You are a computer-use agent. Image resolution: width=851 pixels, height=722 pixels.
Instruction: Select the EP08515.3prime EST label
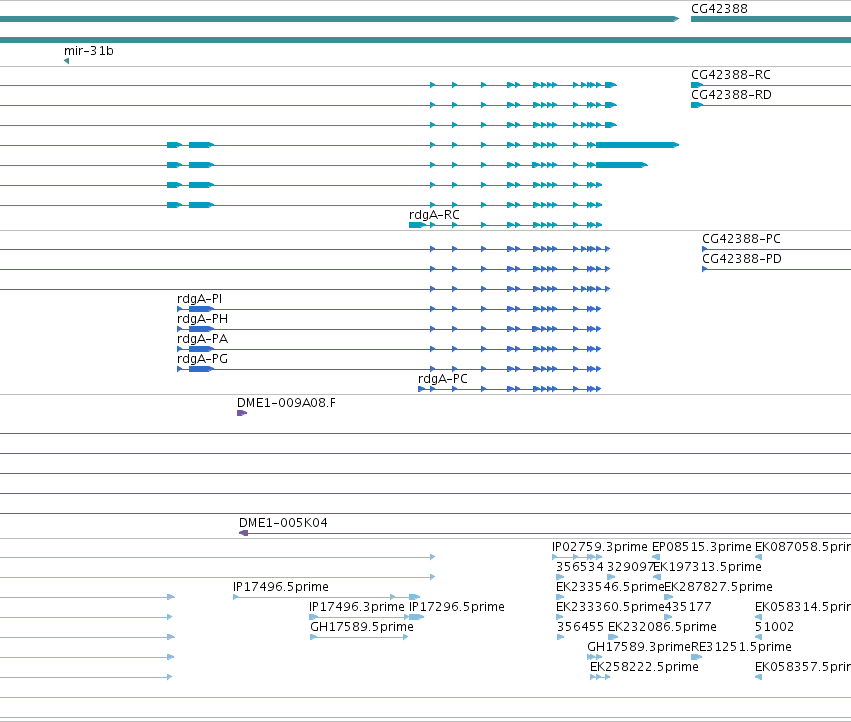(702, 547)
